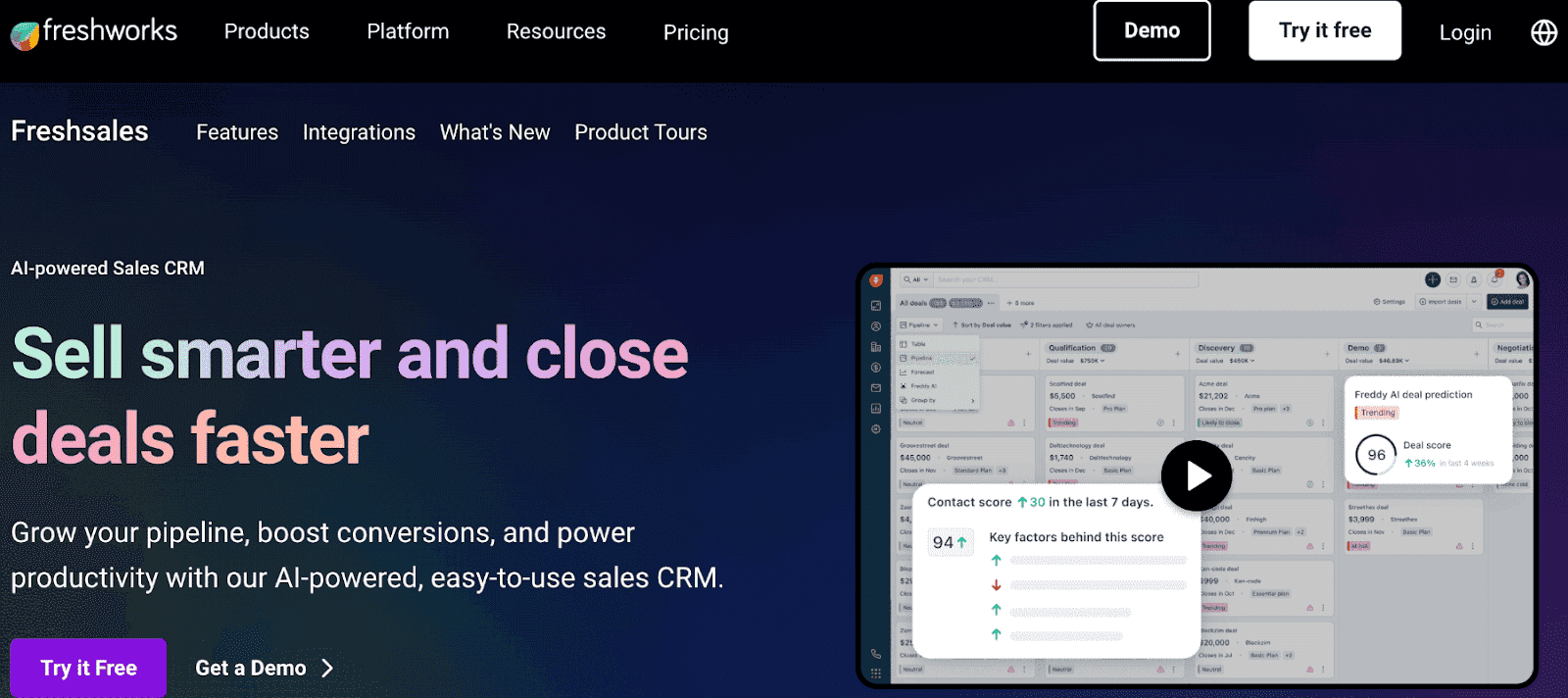The height and width of the screenshot is (698, 1568).
Task: Open the Resources menu
Action: click(x=556, y=31)
